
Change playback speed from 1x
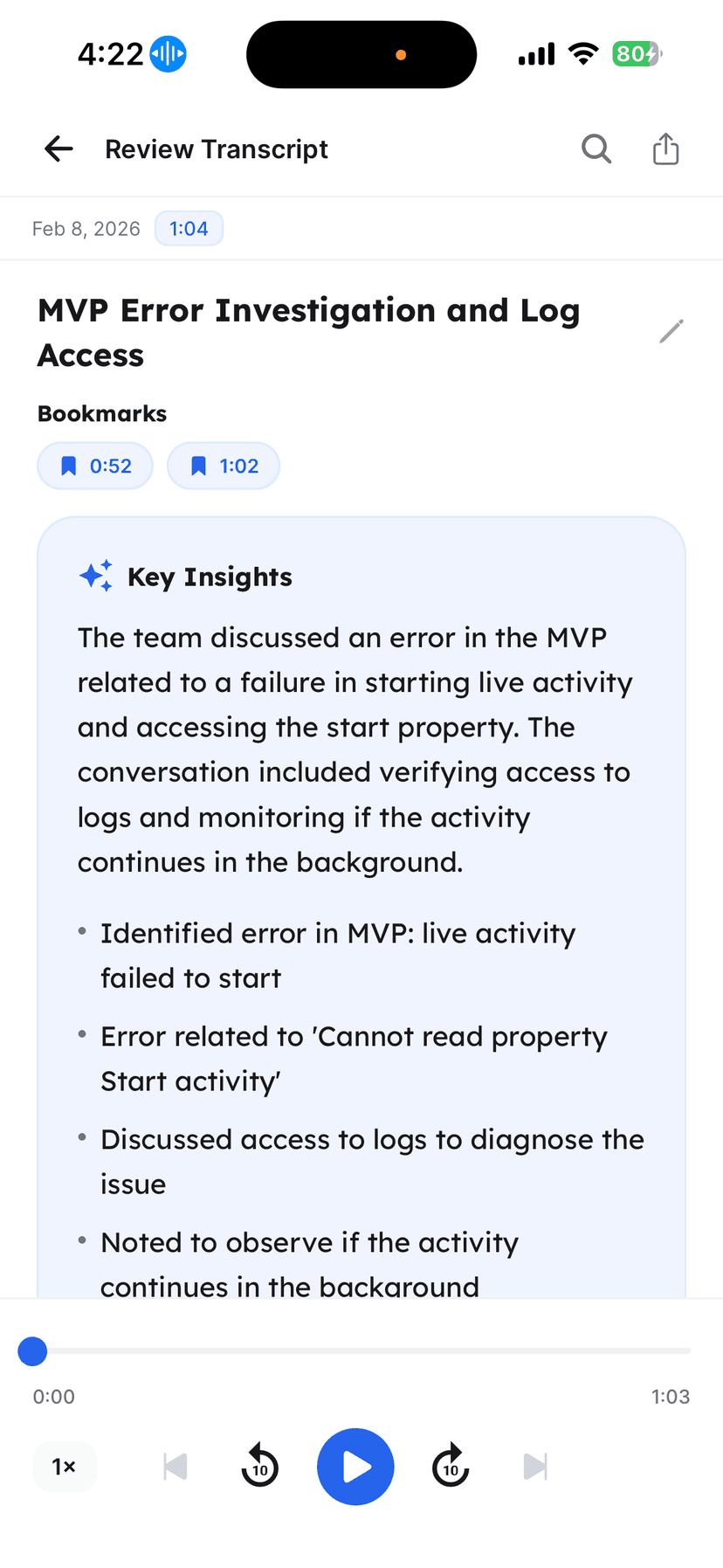65,1467
